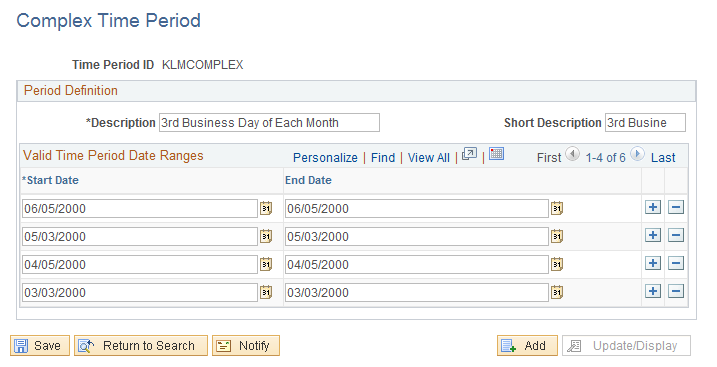Jump to First rows link

[549, 158]
